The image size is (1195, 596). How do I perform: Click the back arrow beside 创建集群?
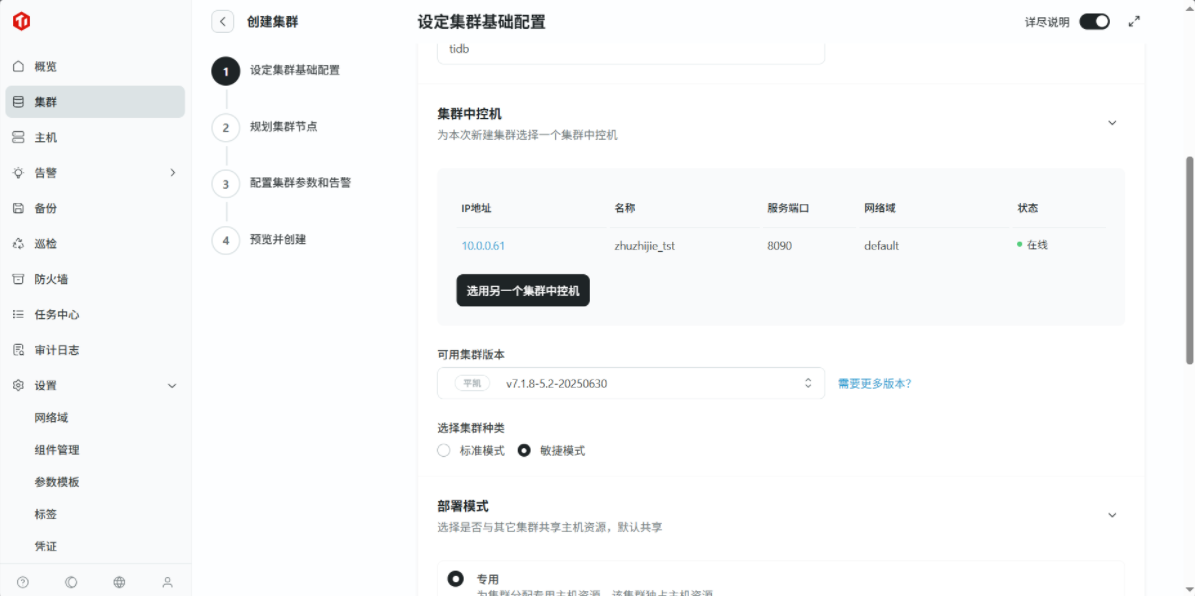point(223,22)
